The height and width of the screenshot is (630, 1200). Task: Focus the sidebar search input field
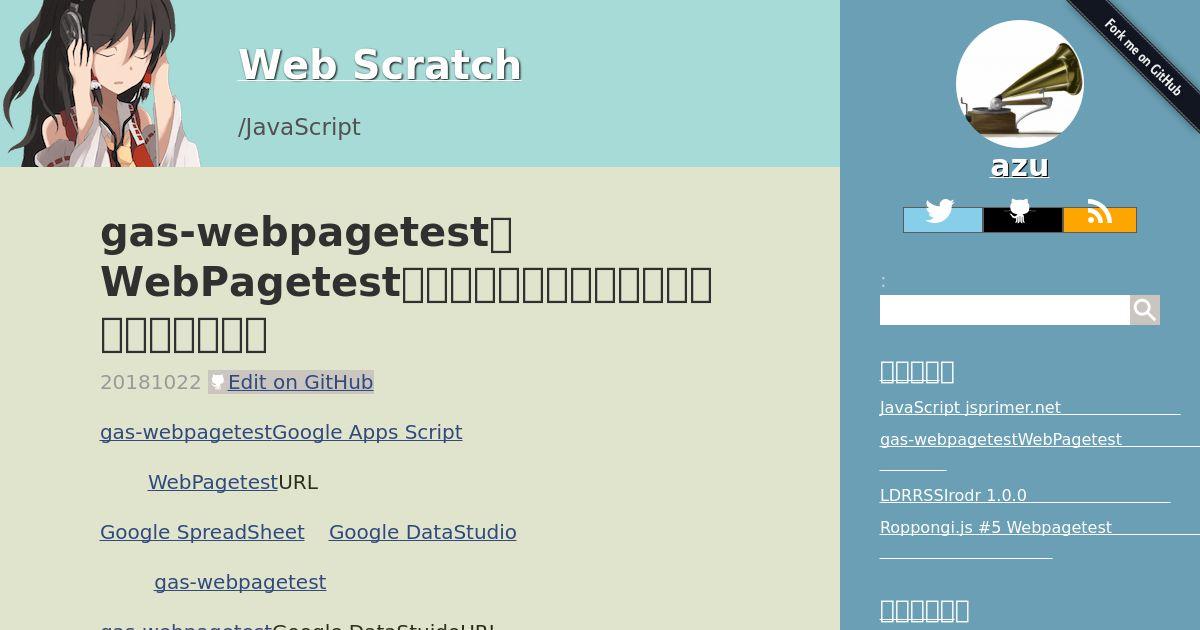pyautogui.click(x=1005, y=310)
